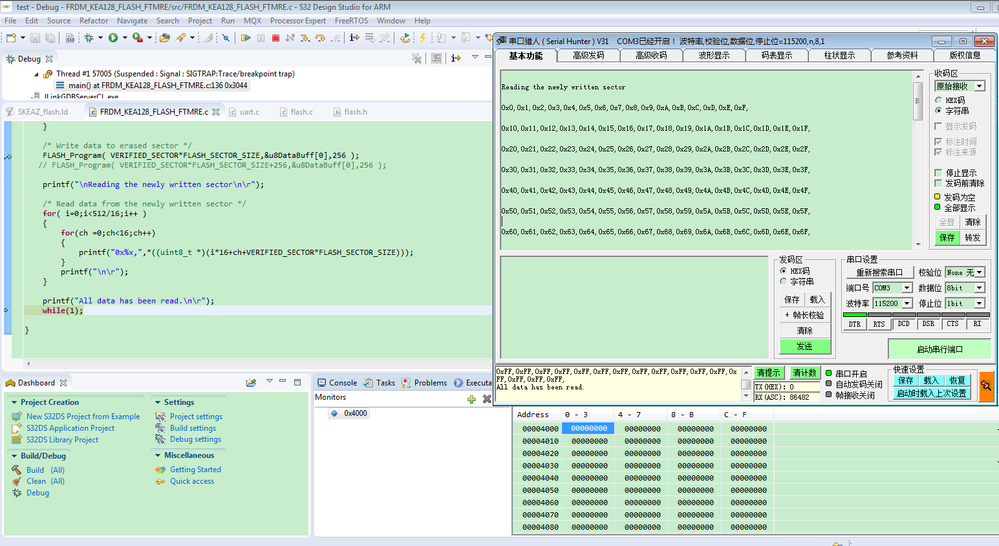Image resolution: width=999 pixels, height=546 pixels.
Task: Click the Resume debug toolbar icon
Action: point(246,38)
